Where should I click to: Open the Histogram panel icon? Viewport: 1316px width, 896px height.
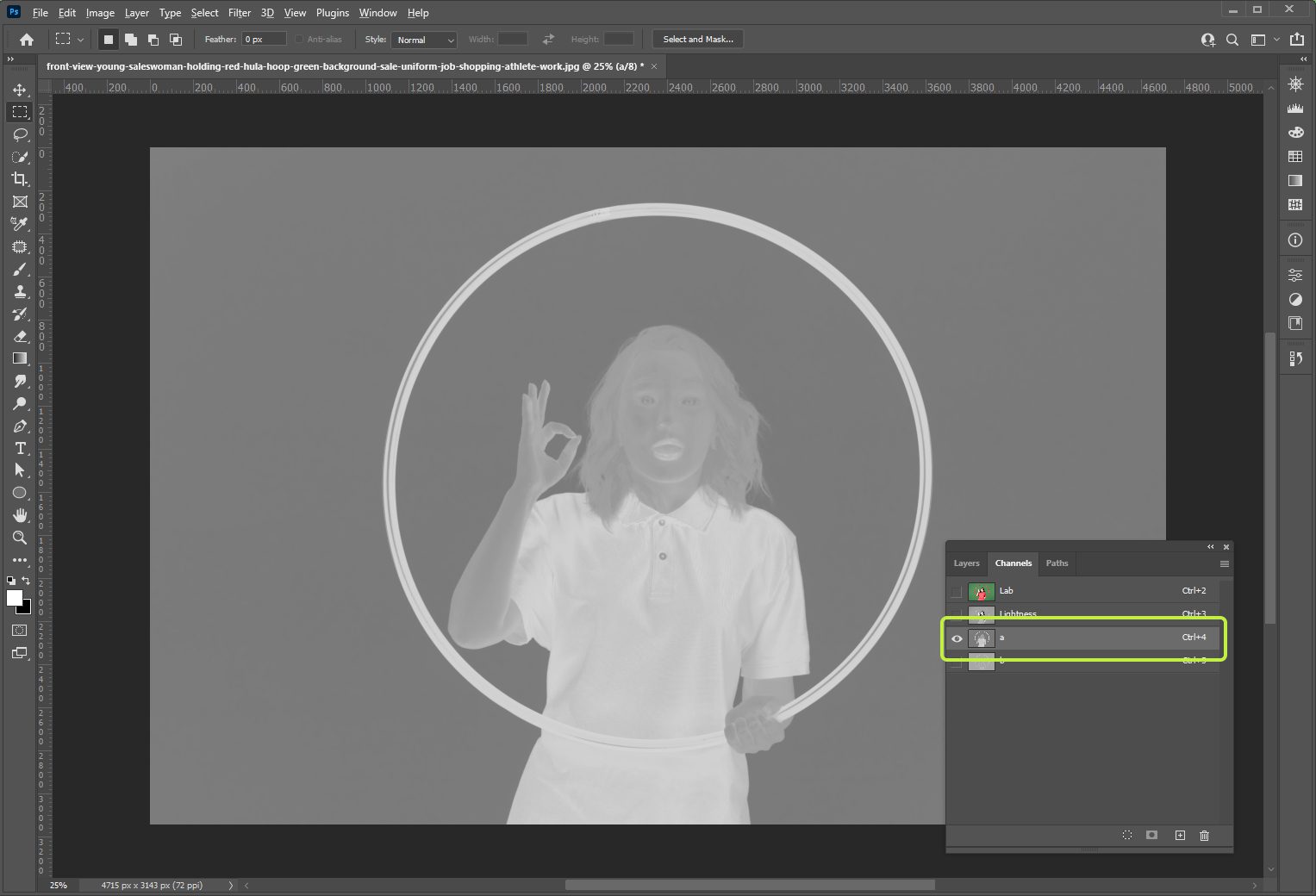tap(1295, 109)
